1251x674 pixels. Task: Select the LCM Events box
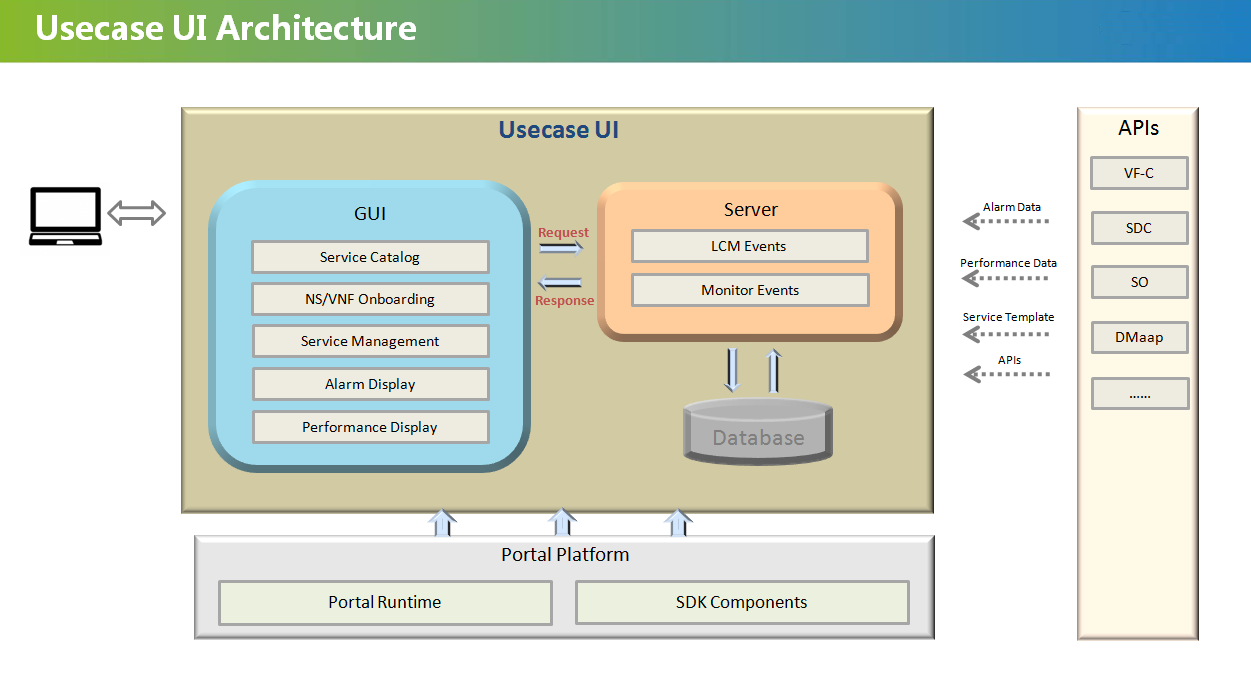[x=750, y=246]
